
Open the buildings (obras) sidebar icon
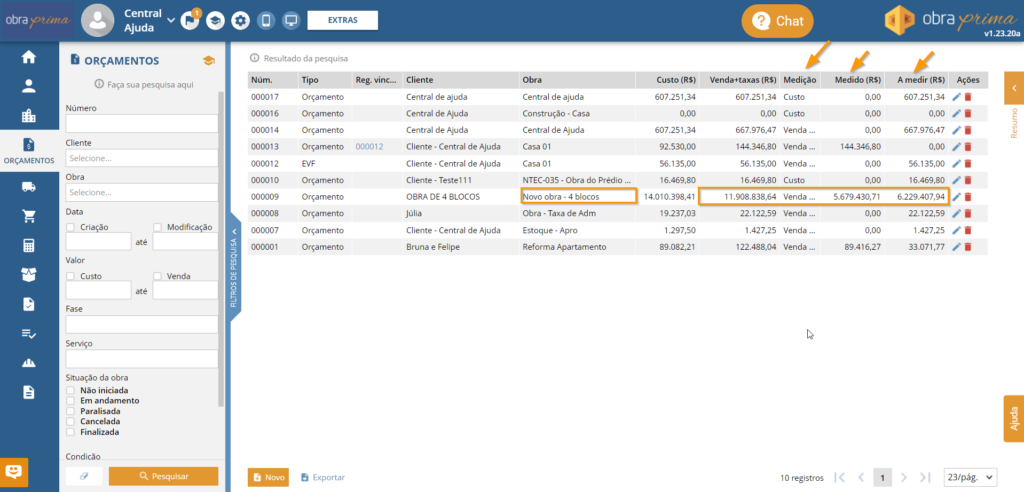(x=29, y=116)
